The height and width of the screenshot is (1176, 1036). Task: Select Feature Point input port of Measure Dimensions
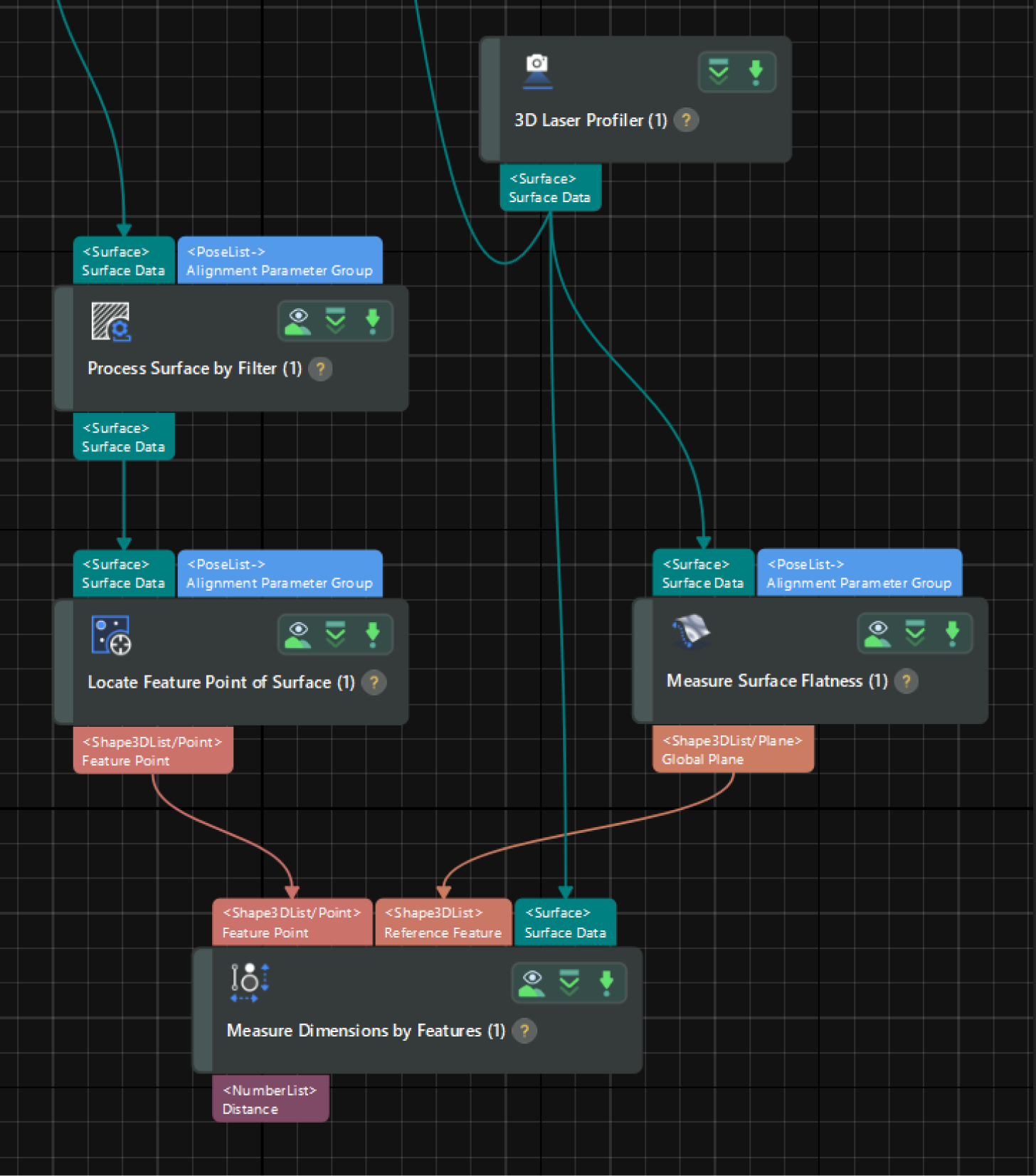[292, 923]
